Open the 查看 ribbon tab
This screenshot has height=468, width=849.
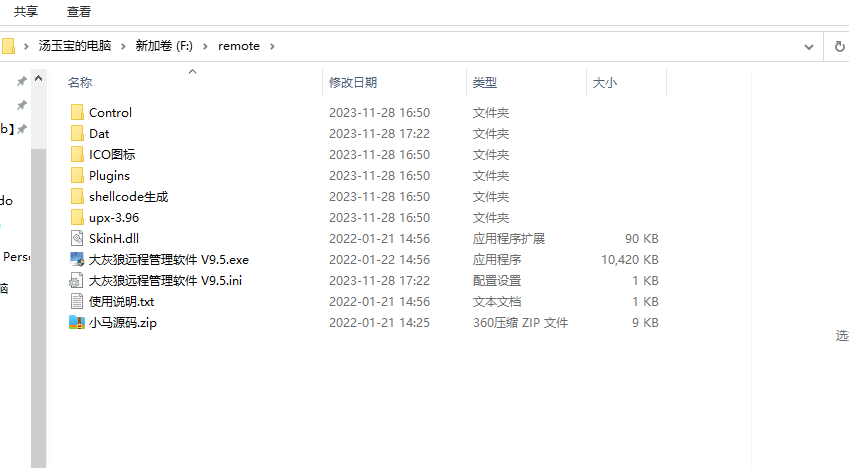tap(79, 11)
